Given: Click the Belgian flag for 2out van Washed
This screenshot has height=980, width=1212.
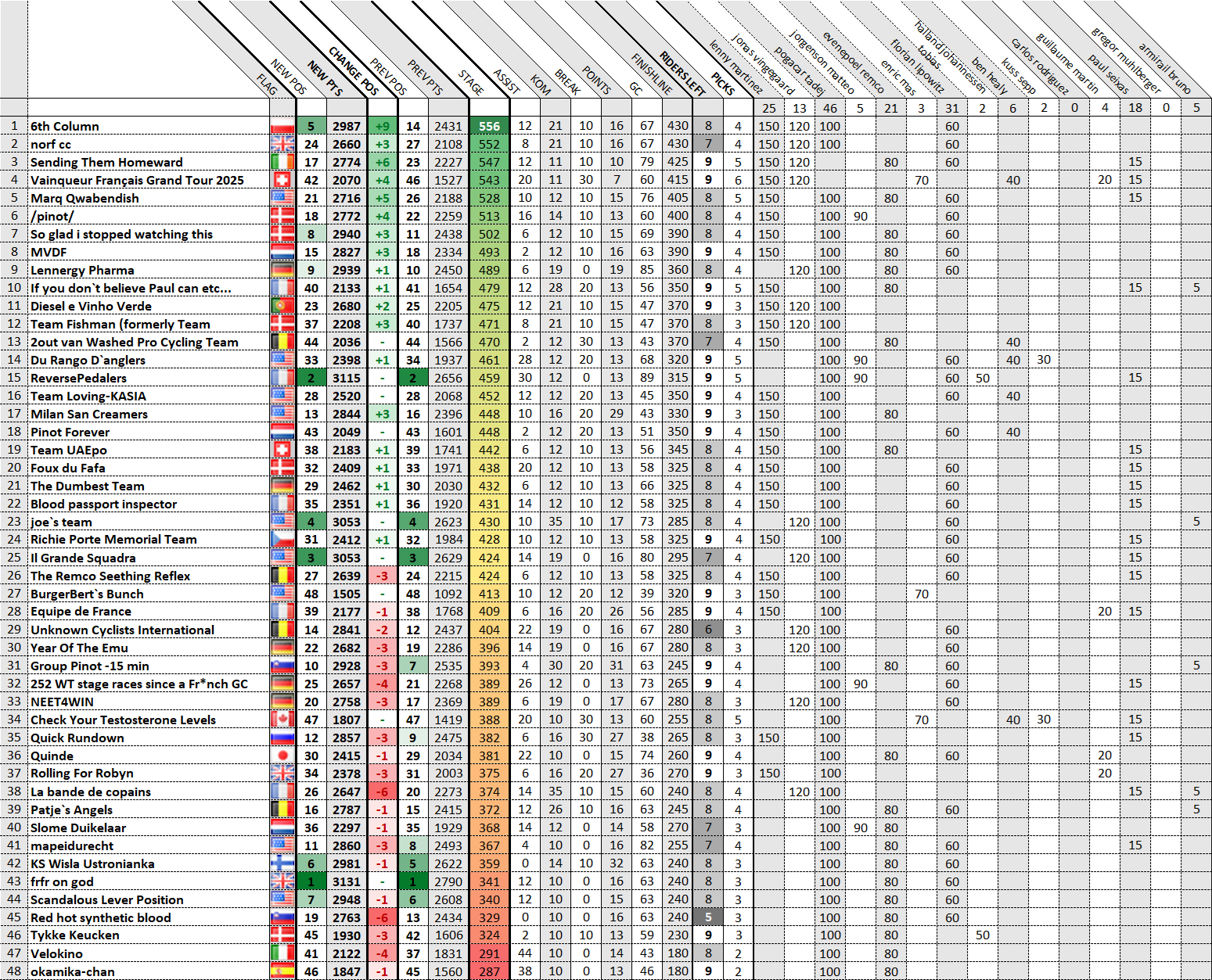Looking at the screenshot, I should (282, 342).
